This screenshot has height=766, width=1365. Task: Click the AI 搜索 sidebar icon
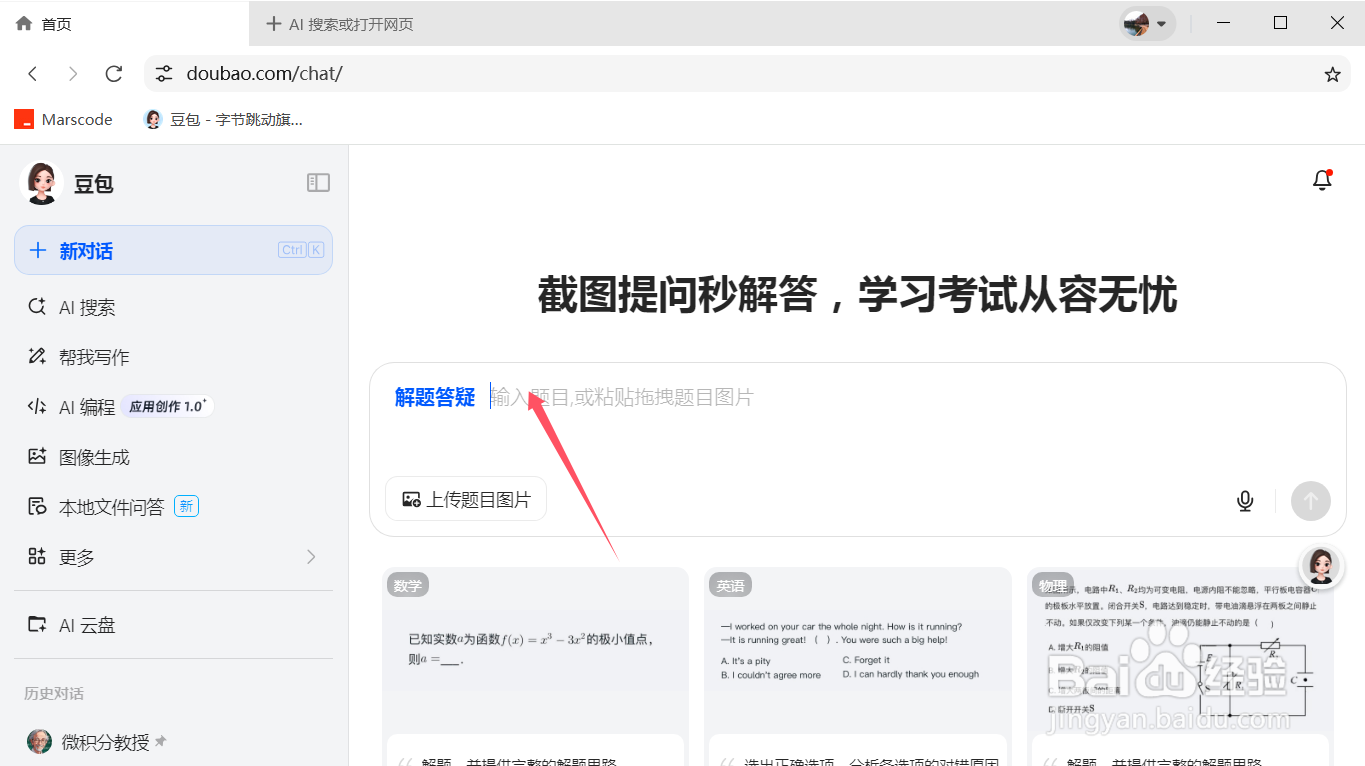coord(37,307)
